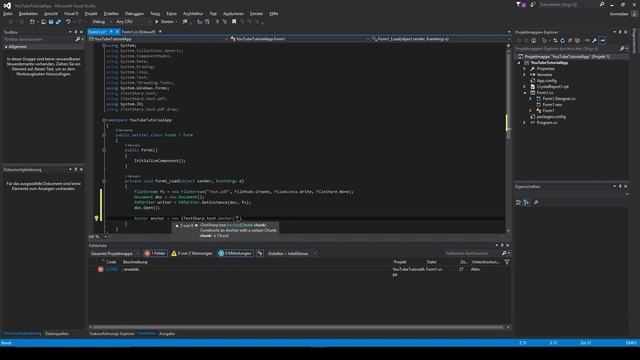Viewport: 640px width, 360px height.
Task: Click the View Code icon in Projektmappen-Explorer toolbar
Action: coord(587,40)
